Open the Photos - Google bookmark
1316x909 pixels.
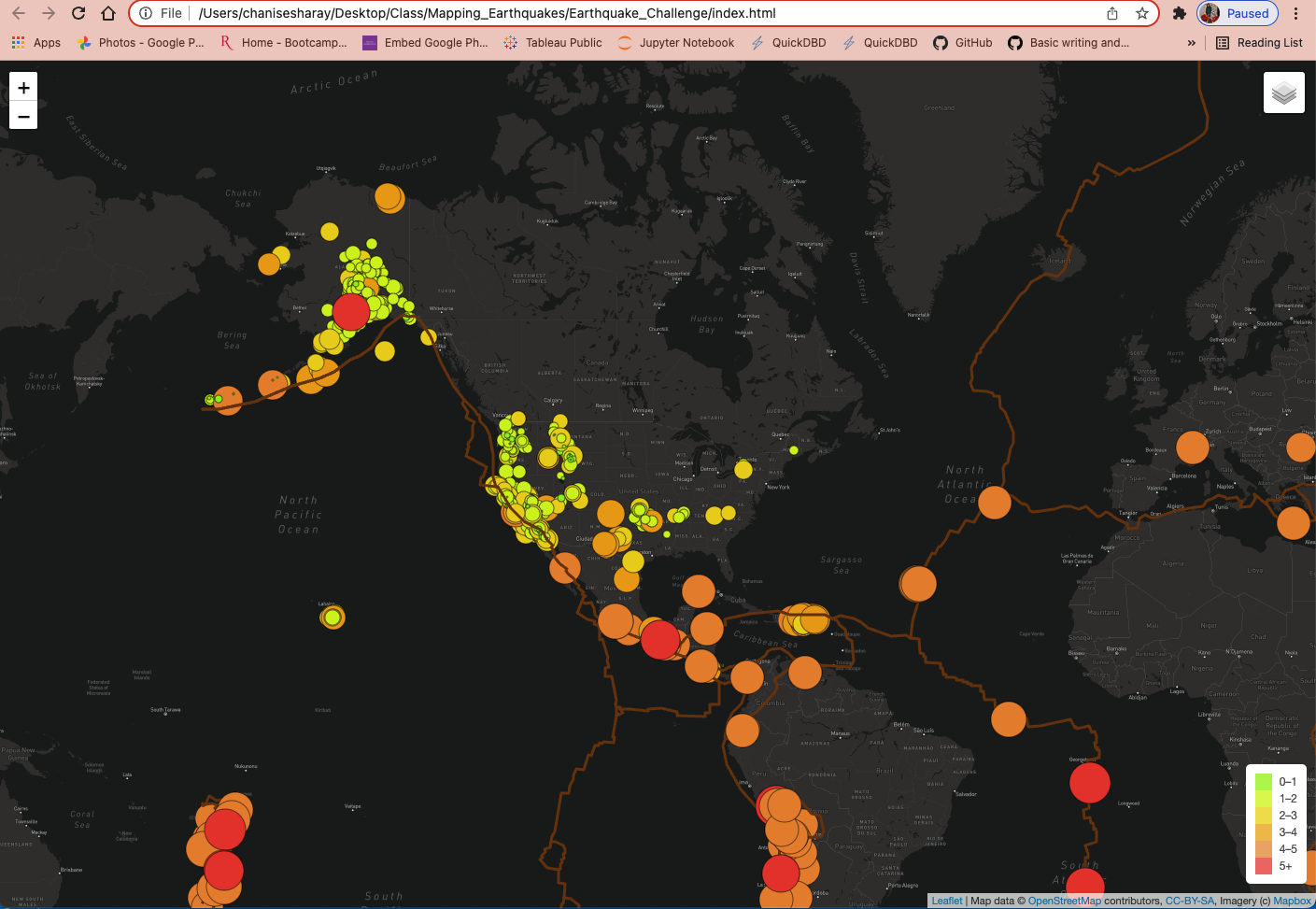[141, 42]
